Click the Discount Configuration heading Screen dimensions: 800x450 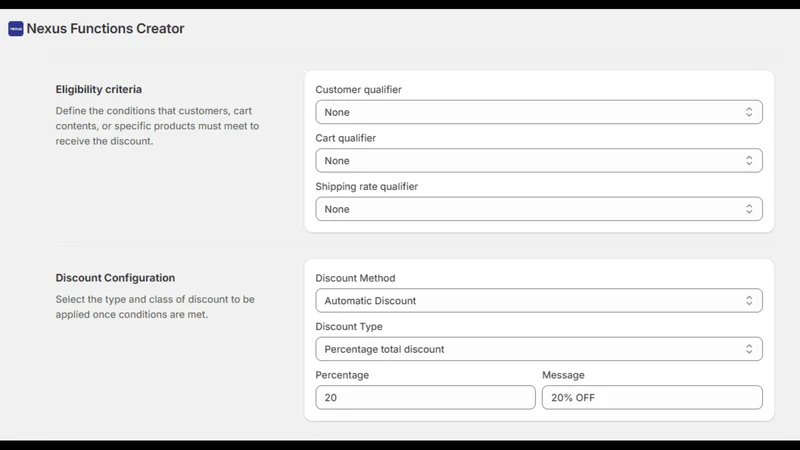(x=115, y=278)
